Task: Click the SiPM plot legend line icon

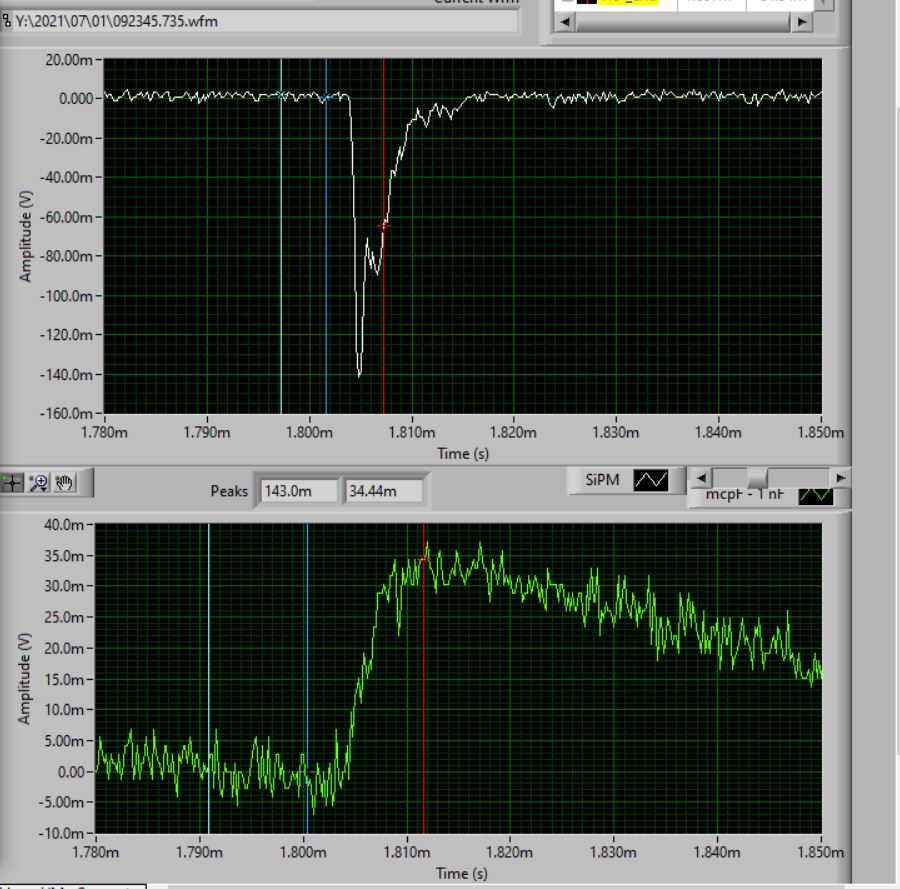Action: 651,481
